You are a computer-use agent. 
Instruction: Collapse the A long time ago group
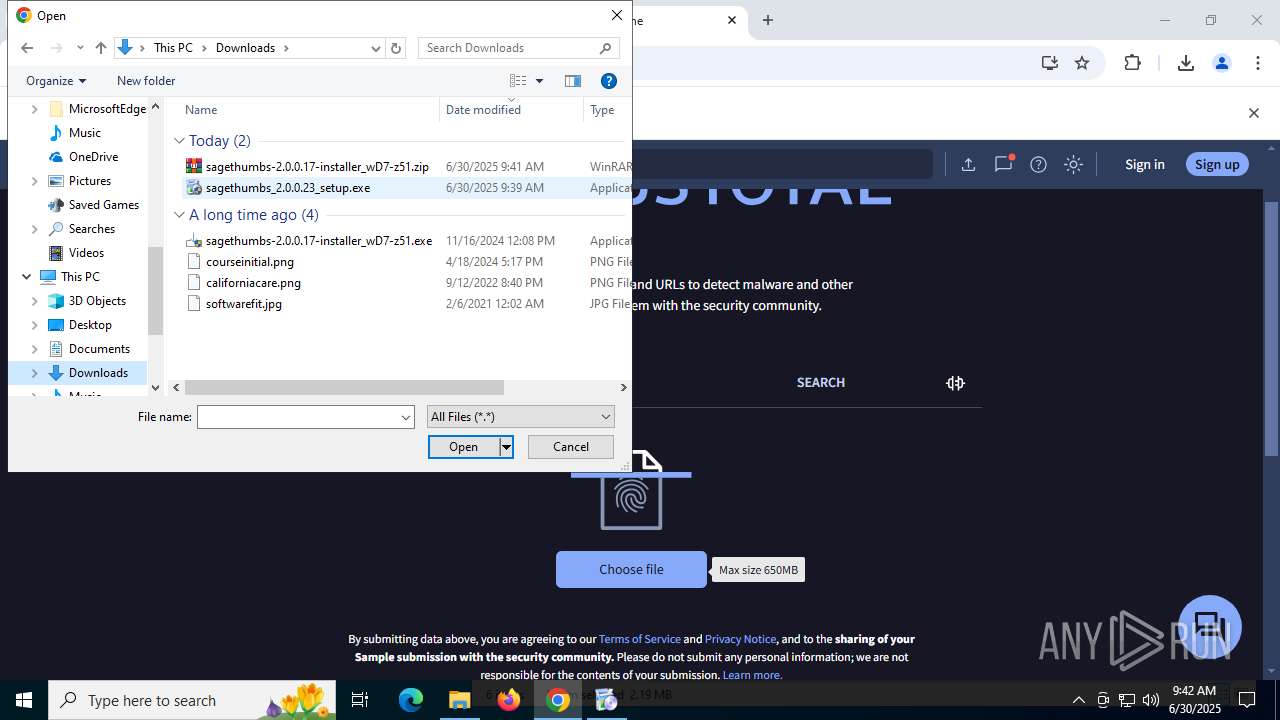click(x=180, y=215)
